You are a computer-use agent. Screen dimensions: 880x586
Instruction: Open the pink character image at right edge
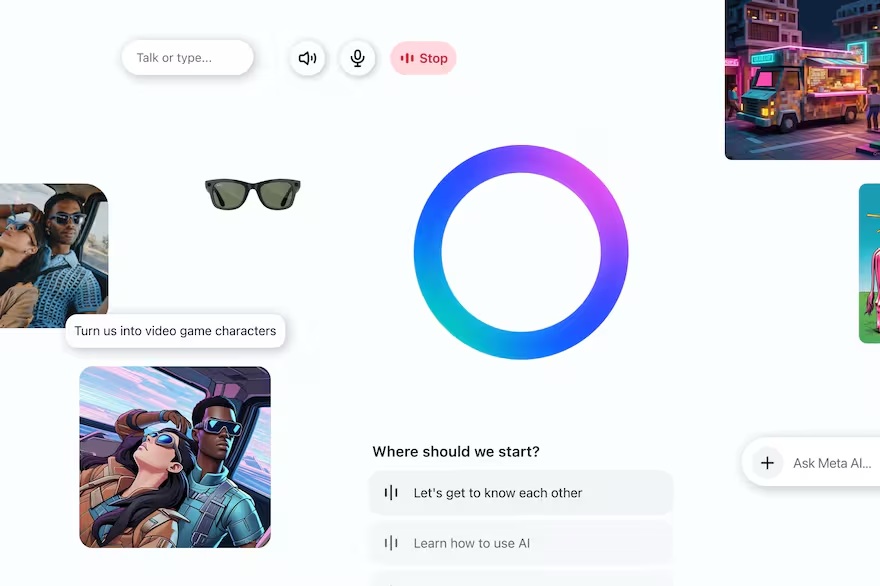[869, 263]
